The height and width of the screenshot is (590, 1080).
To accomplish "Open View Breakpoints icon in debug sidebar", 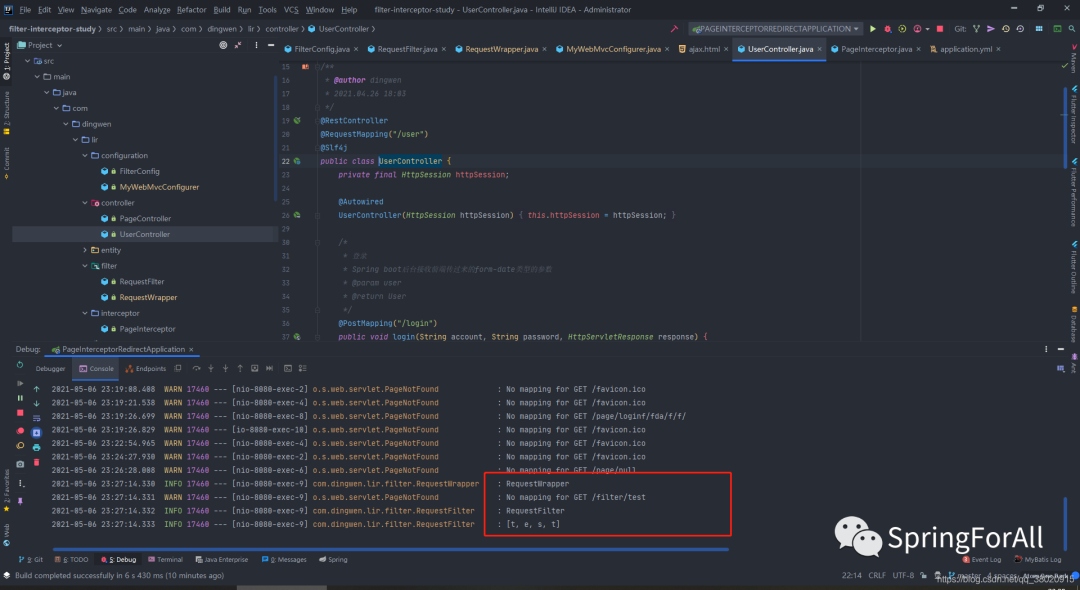I will pyautogui.click(x=20, y=431).
